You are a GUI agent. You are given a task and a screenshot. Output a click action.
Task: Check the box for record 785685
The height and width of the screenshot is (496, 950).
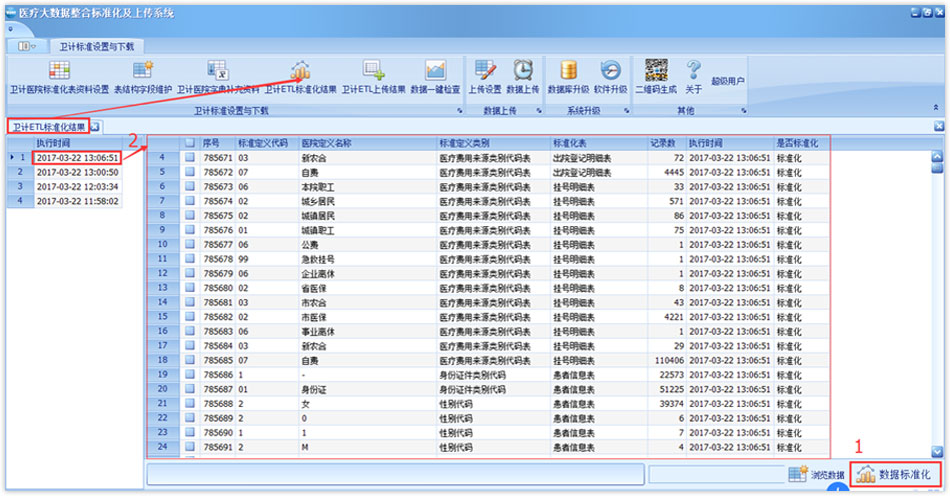190,360
